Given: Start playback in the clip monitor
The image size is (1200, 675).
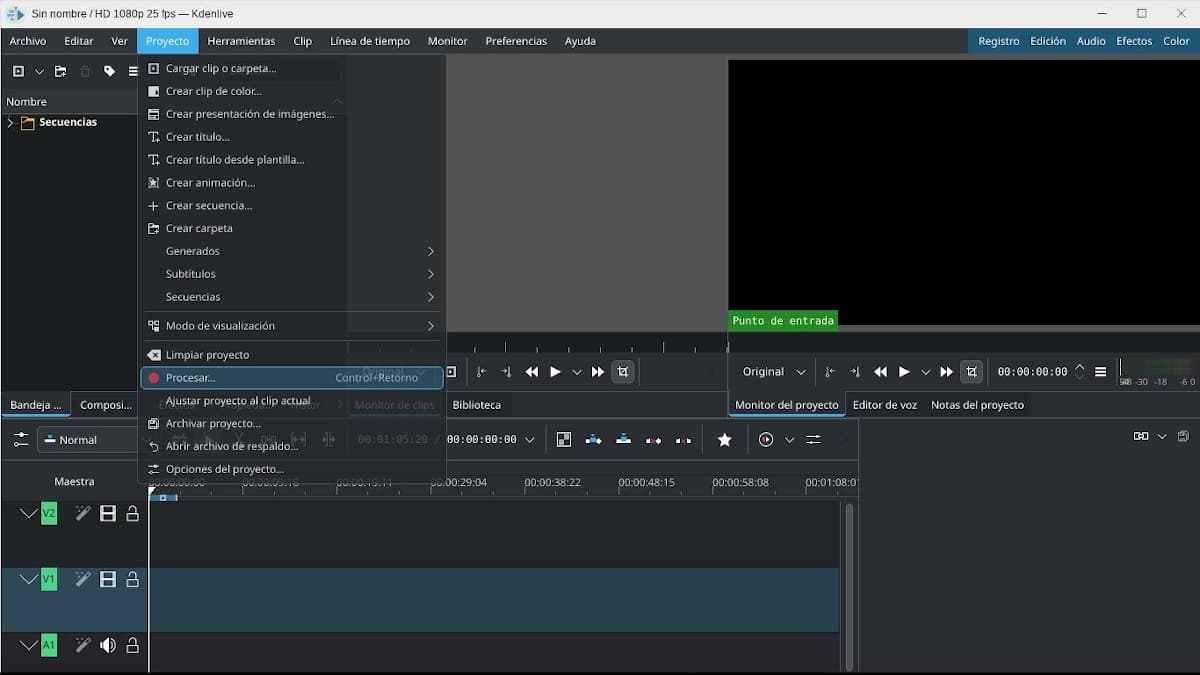Looking at the screenshot, I should point(555,372).
